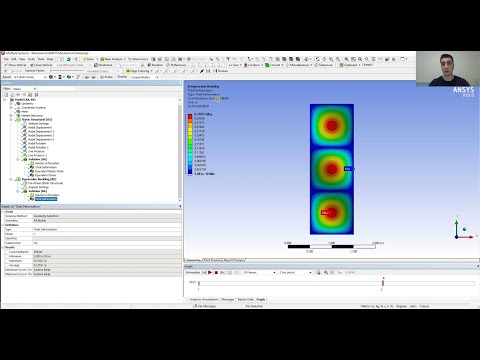Switch to the Print Preview tab
The image size is (480, 360).
[212, 260]
